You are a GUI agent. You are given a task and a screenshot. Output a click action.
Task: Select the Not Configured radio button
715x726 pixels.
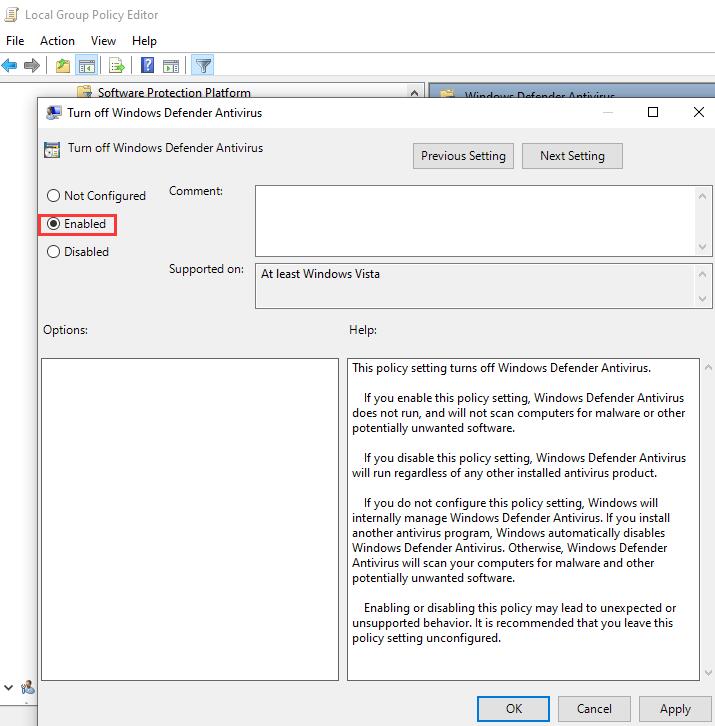click(x=53, y=195)
